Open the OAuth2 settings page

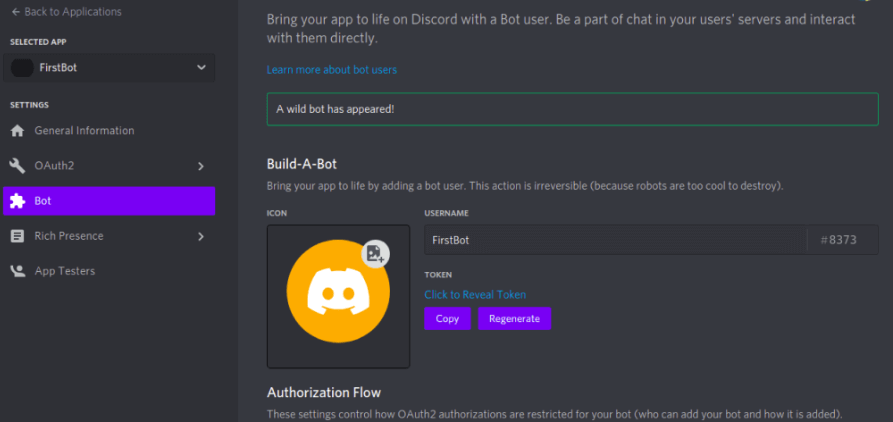point(109,166)
